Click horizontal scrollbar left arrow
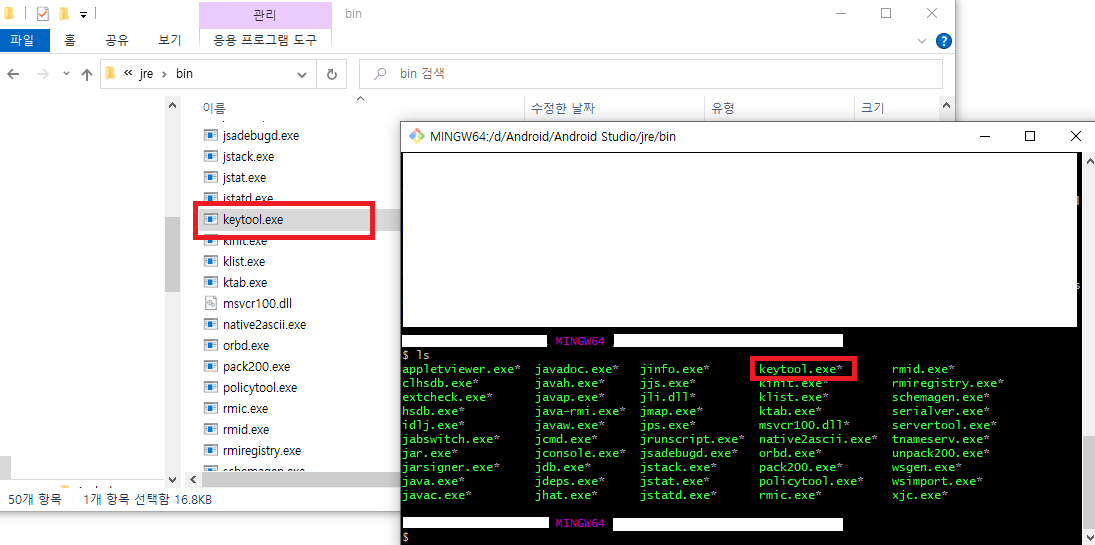The width and height of the screenshot is (1095, 545). [193, 479]
